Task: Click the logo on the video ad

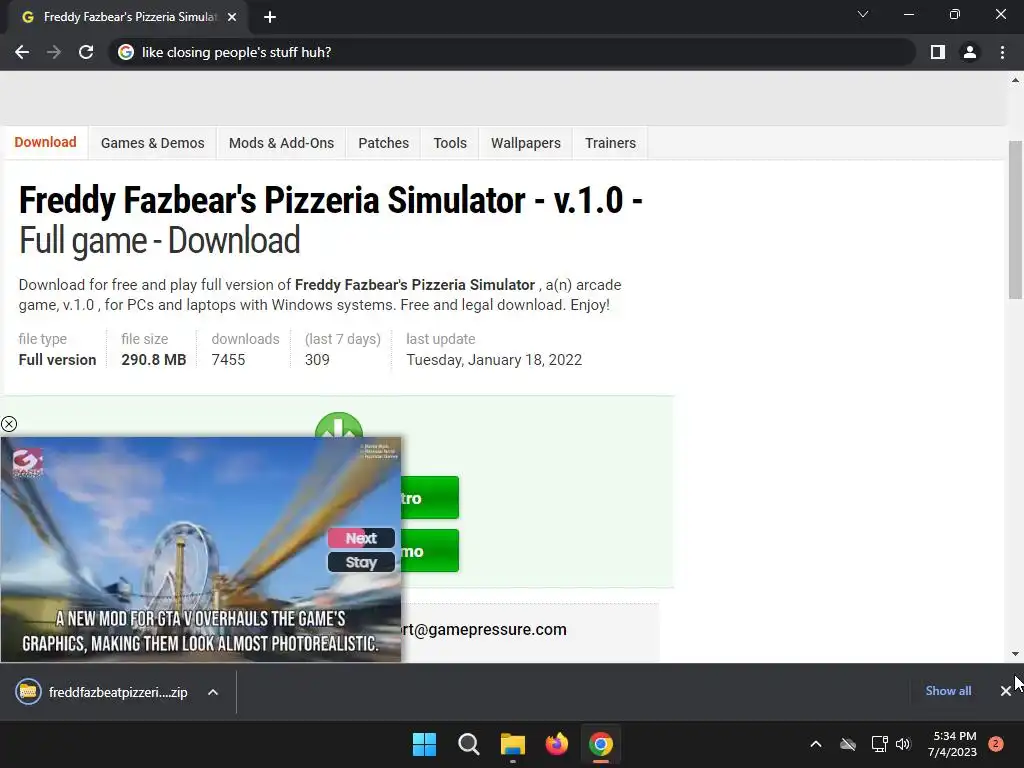Action: 28,462
